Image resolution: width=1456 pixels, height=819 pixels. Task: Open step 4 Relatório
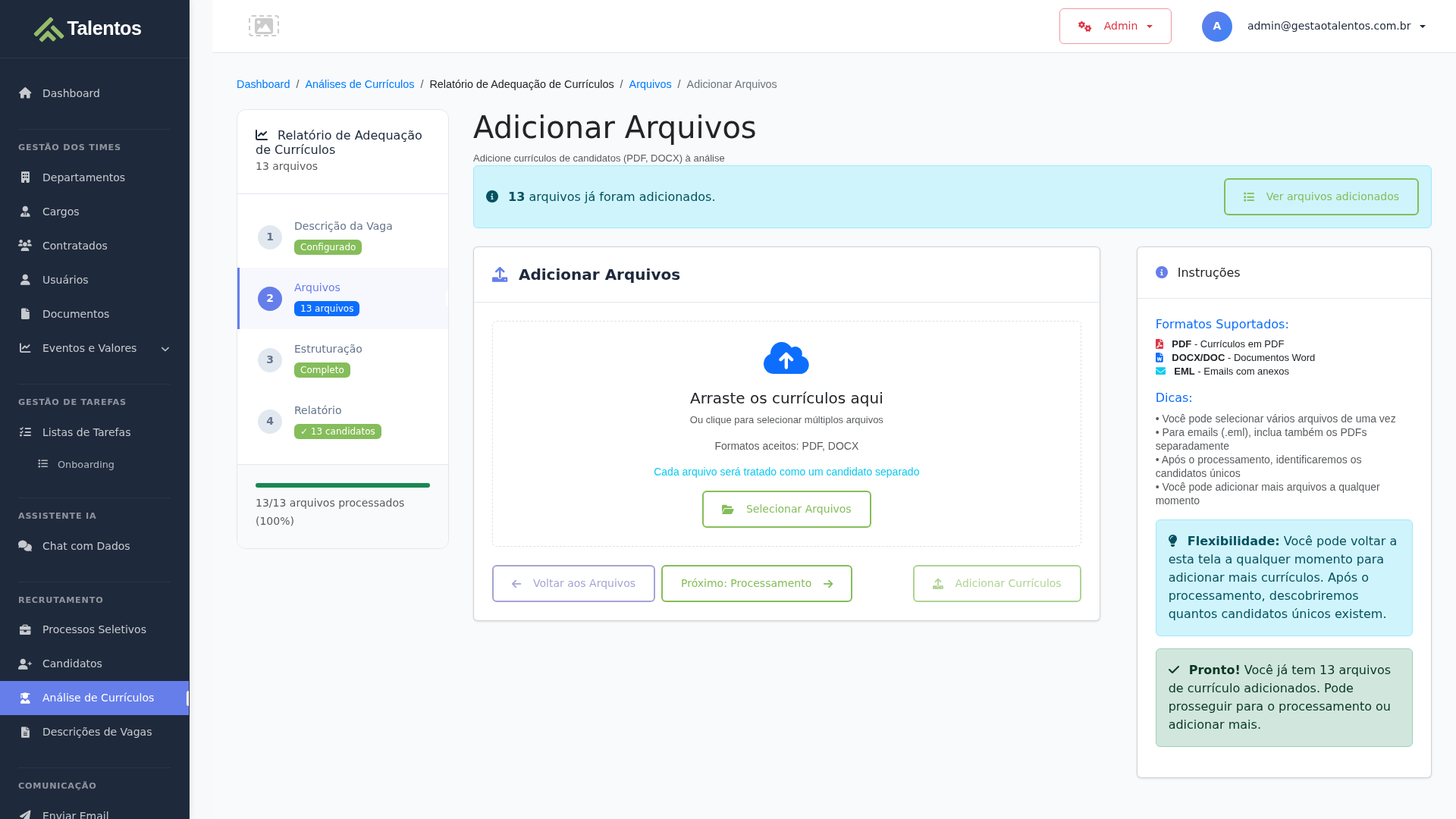[317, 410]
